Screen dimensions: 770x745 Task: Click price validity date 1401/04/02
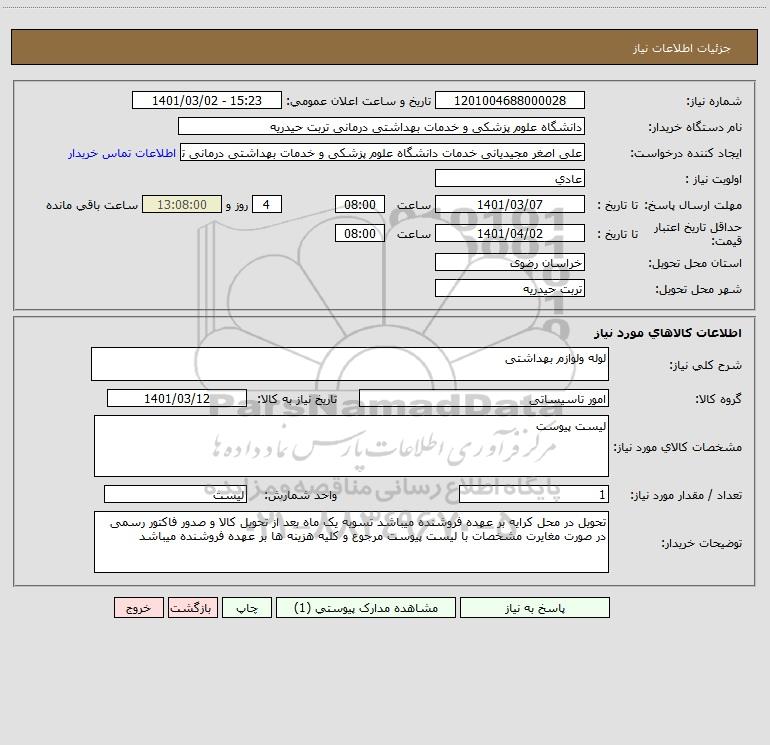coord(510,233)
